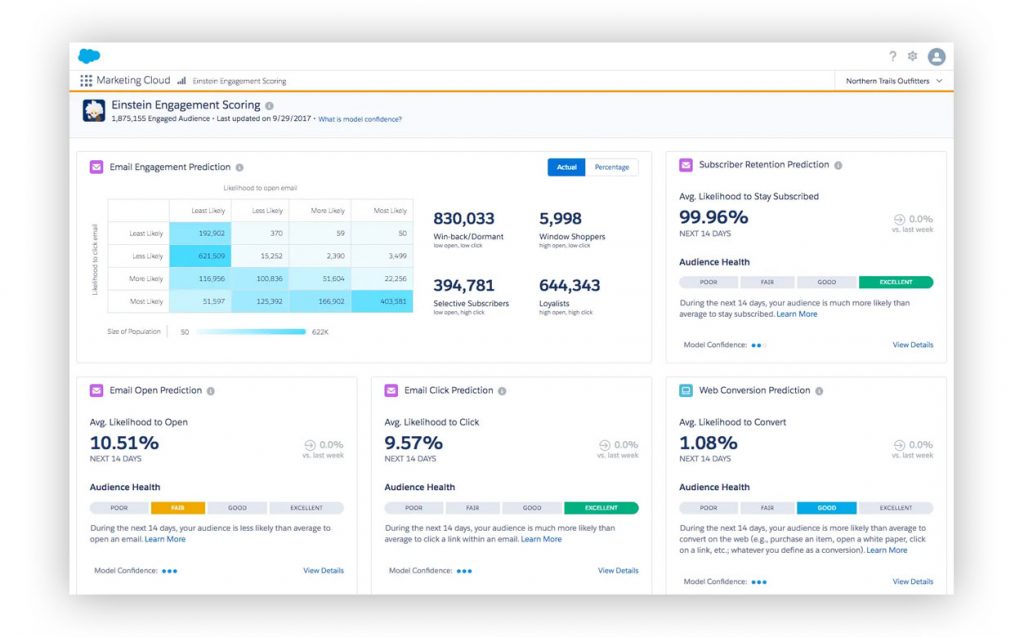Click info icon beside Subscriber Retention Prediction

click(838, 165)
